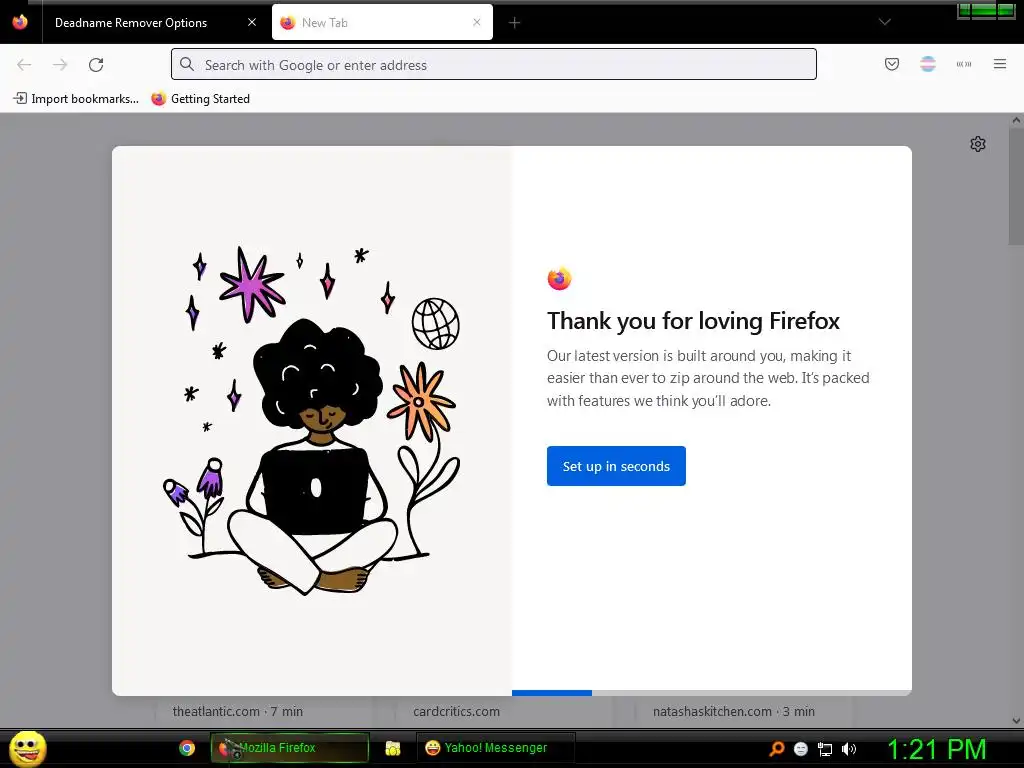Expand the List all tabs chevron
The width and height of the screenshot is (1024, 768).
pos(884,22)
